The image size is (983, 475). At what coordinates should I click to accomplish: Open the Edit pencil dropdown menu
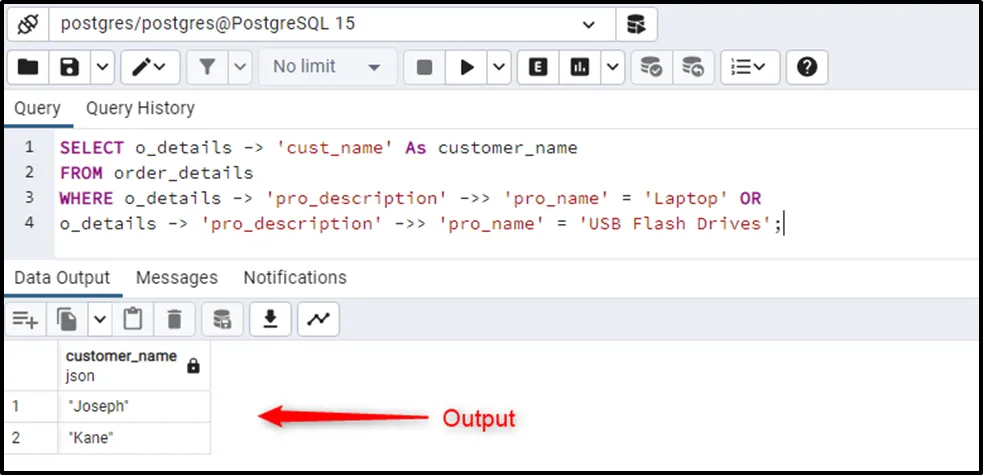(x=151, y=67)
